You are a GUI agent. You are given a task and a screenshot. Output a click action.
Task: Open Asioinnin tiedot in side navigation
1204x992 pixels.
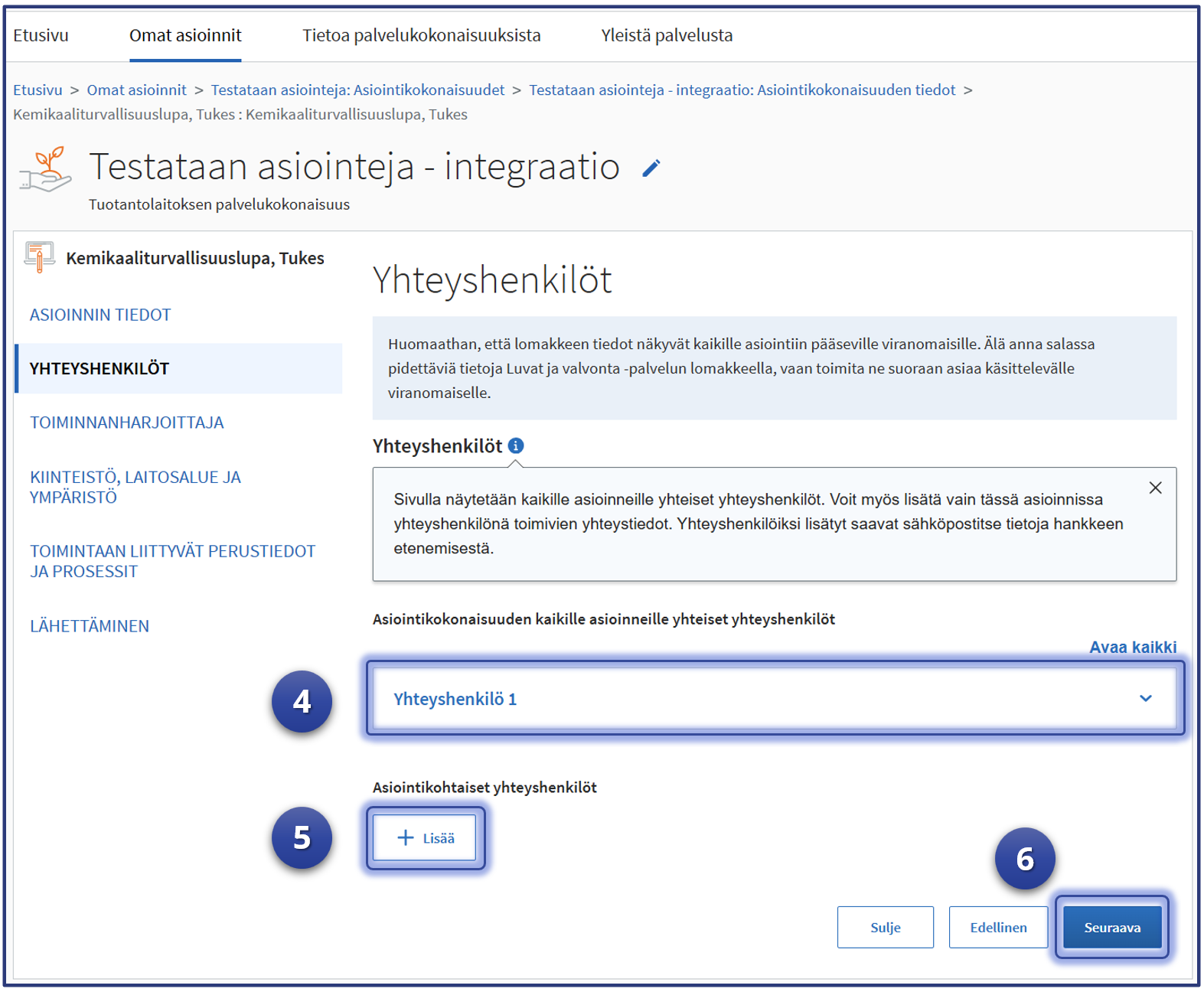pos(100,315)
